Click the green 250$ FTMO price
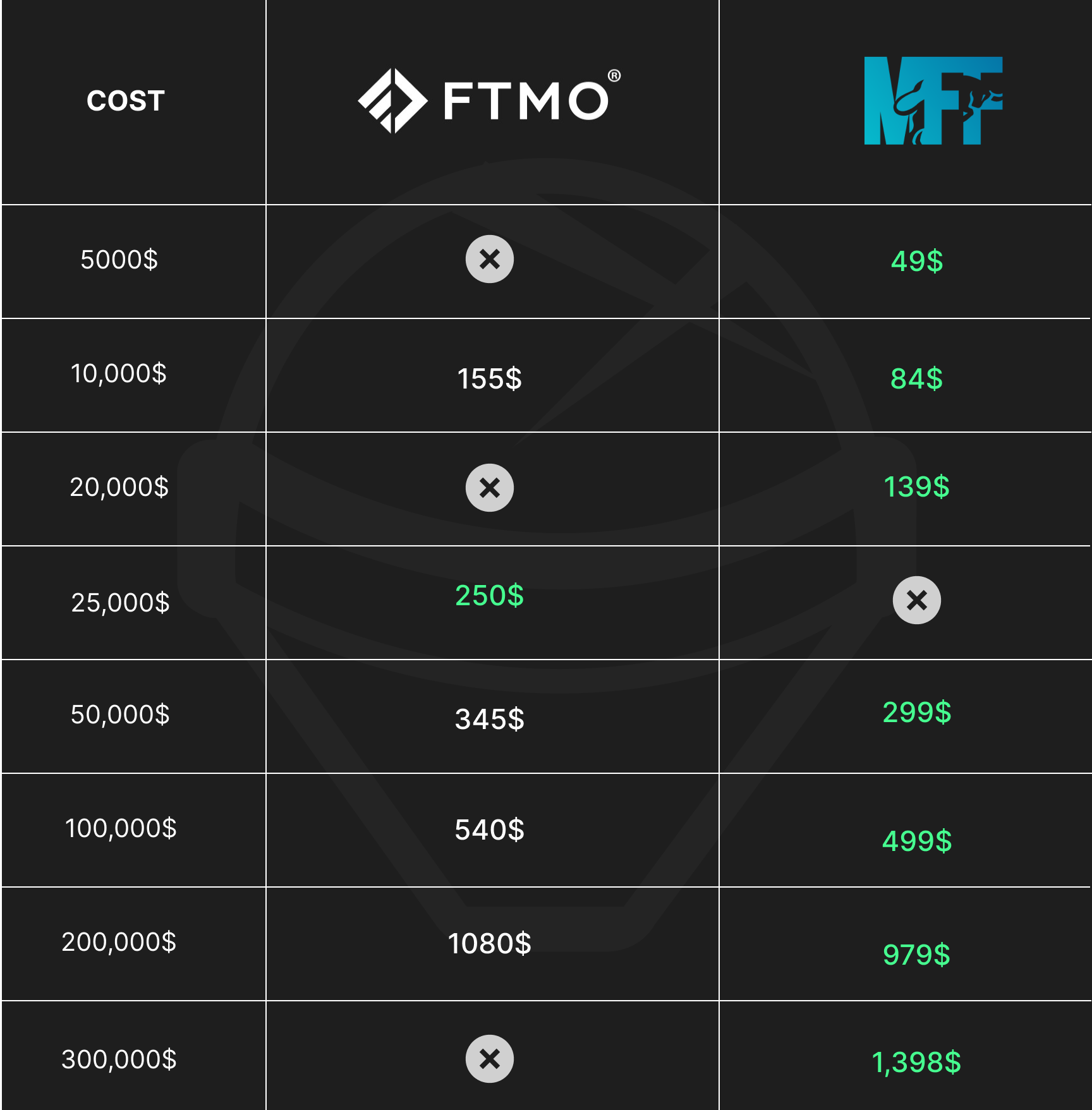Screen dimensions: 1092x1110 [x=490, y=596]
